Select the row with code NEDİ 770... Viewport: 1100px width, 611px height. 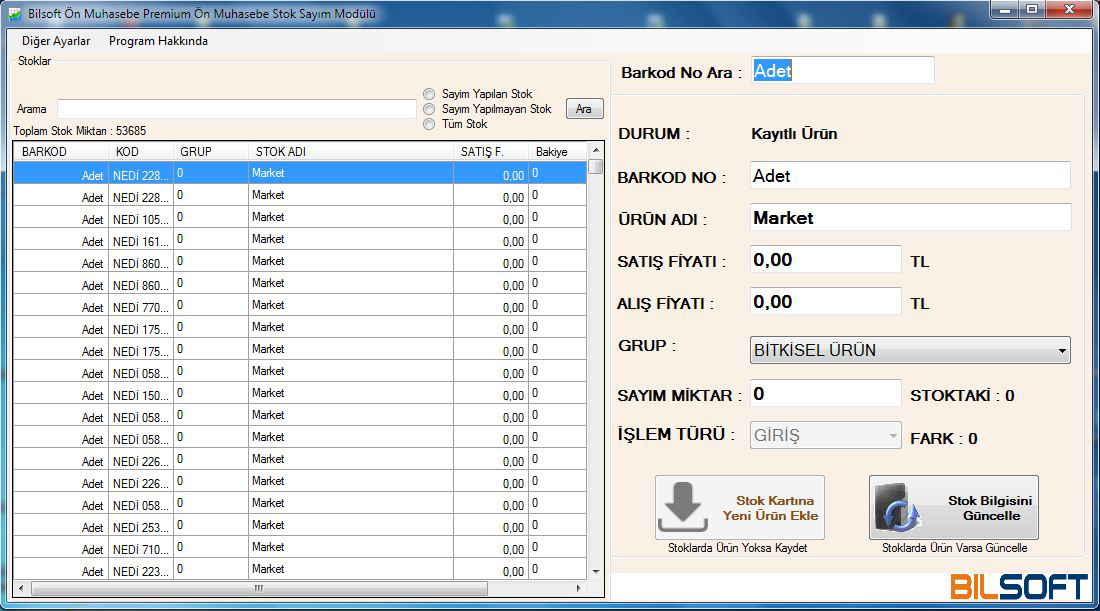point(300,305)
